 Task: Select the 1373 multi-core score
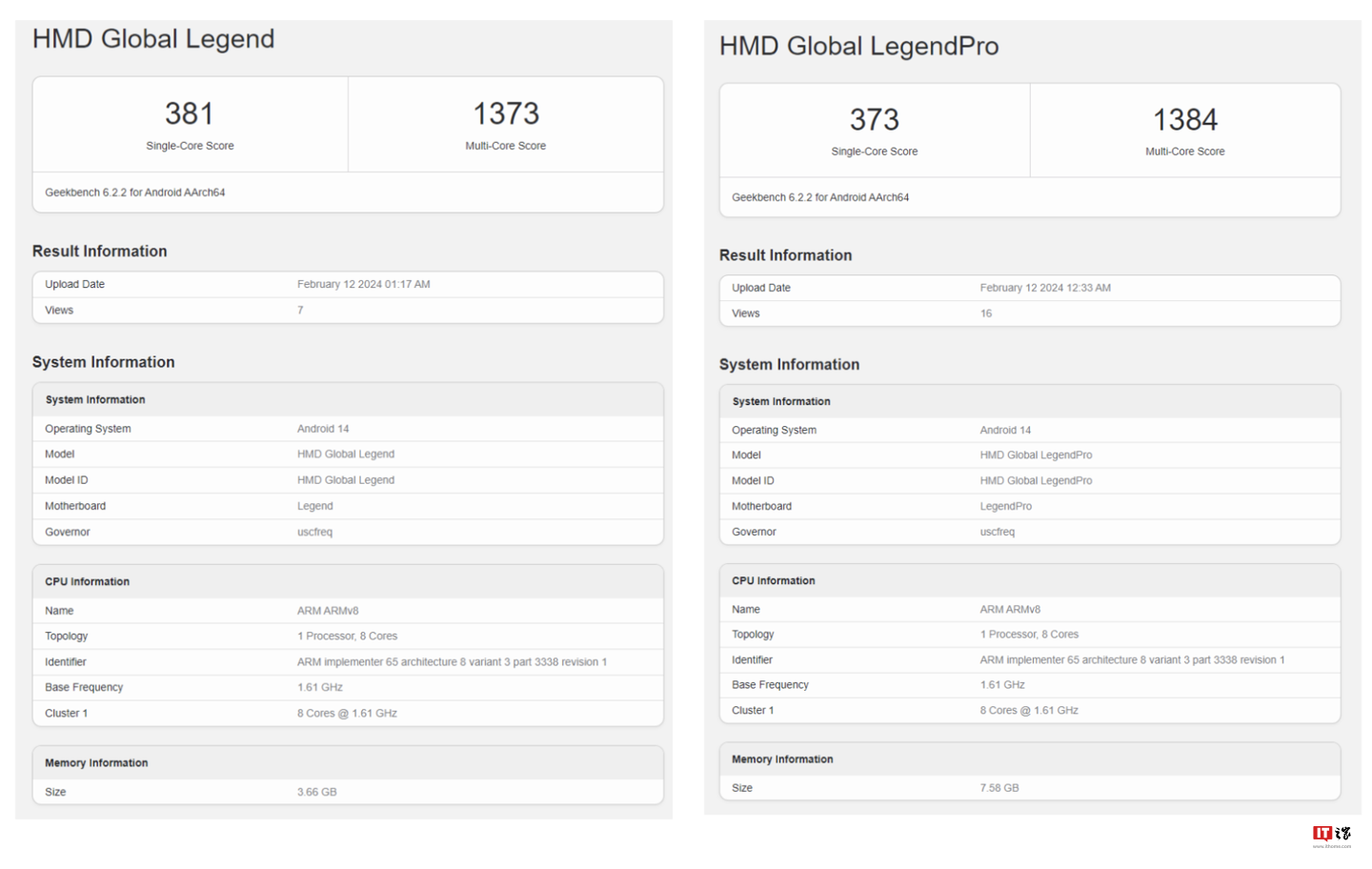[506, 113]
